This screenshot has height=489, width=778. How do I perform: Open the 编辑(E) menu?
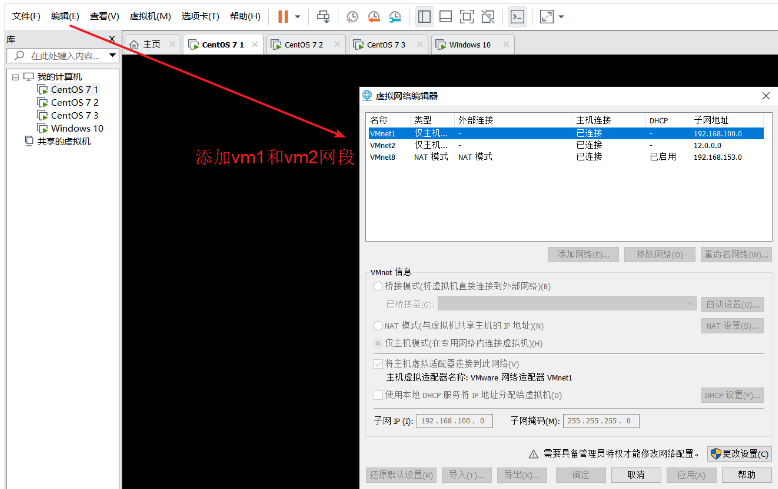tap(65, 16)
